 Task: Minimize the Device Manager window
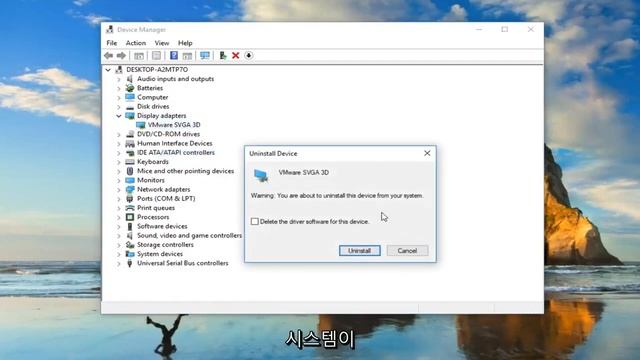pyautogui.click(x=479, y=29)
